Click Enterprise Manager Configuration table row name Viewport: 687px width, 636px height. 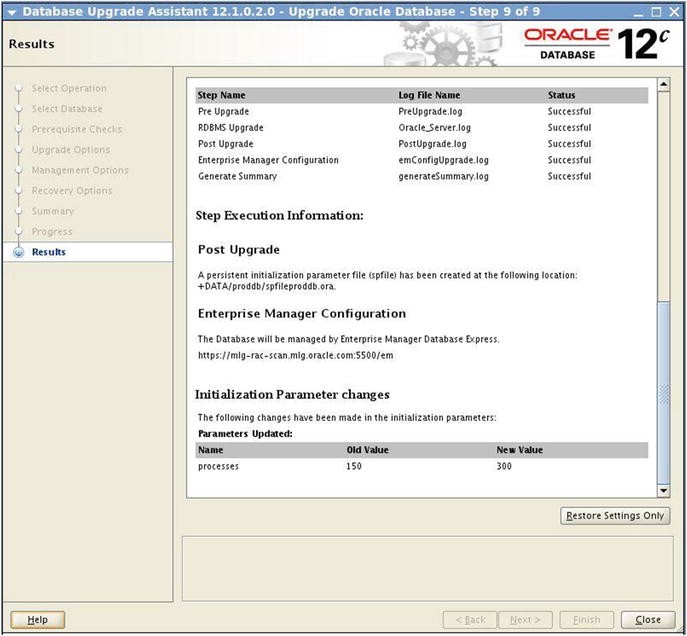tap(268, 160)
